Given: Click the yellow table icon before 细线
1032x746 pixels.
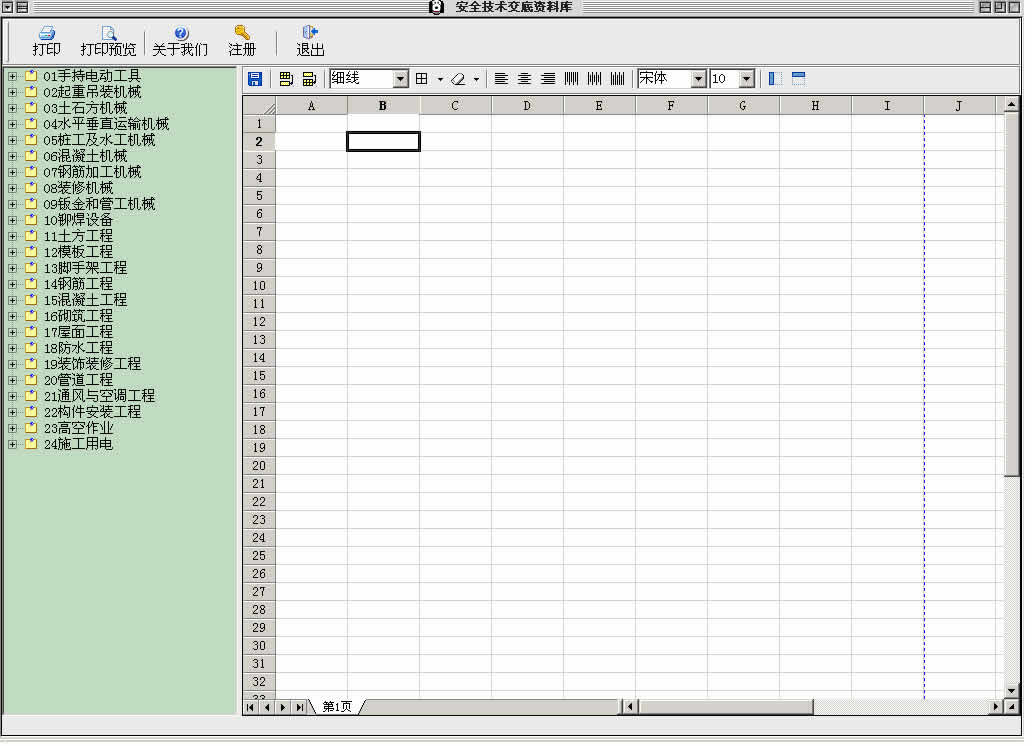Looking at the screenshot, I should [309, 80].
